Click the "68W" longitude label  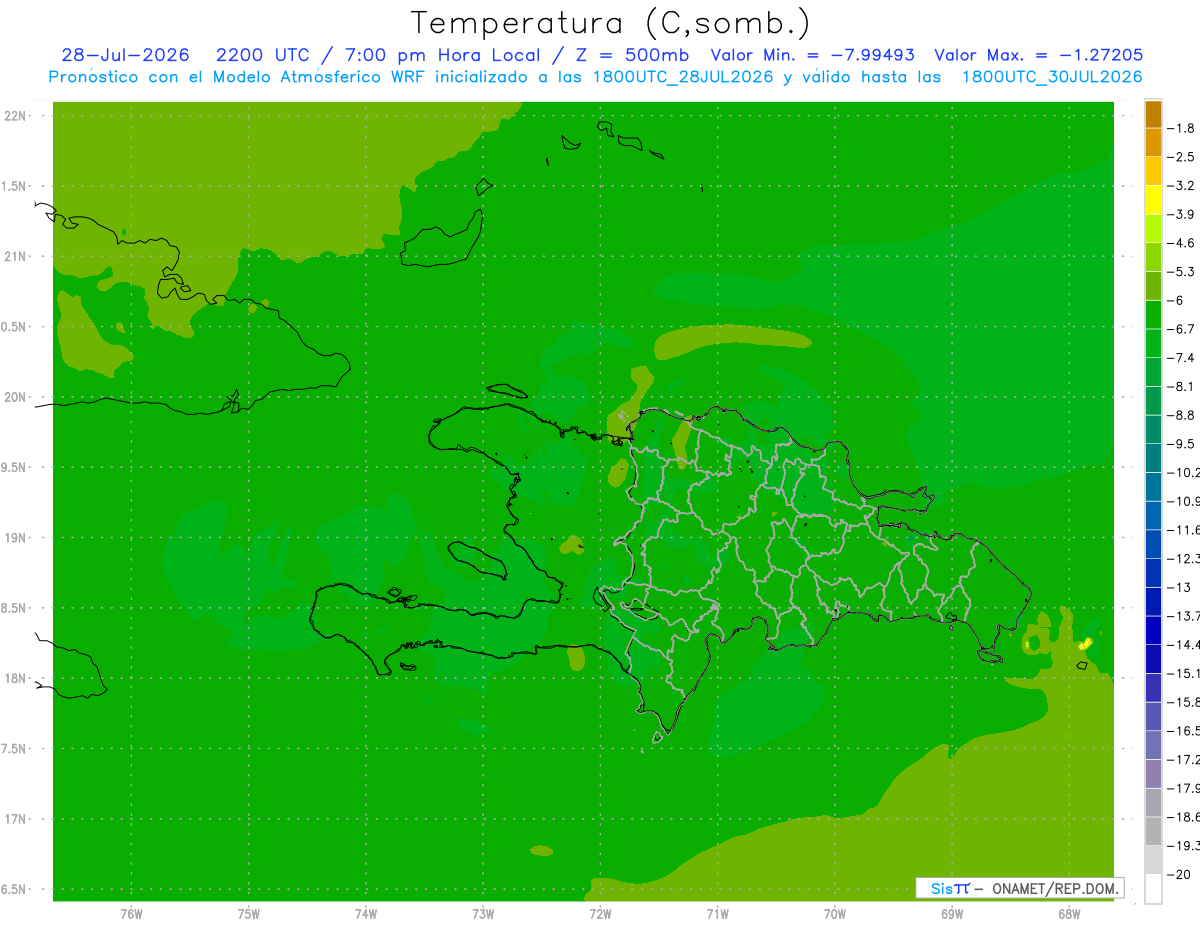tap(1069, 913)
